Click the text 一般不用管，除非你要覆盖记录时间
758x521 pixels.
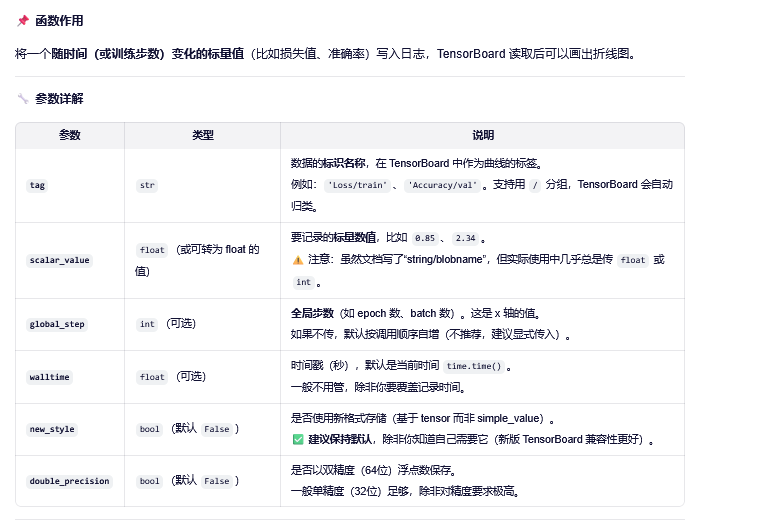click(x=378, y=388)
